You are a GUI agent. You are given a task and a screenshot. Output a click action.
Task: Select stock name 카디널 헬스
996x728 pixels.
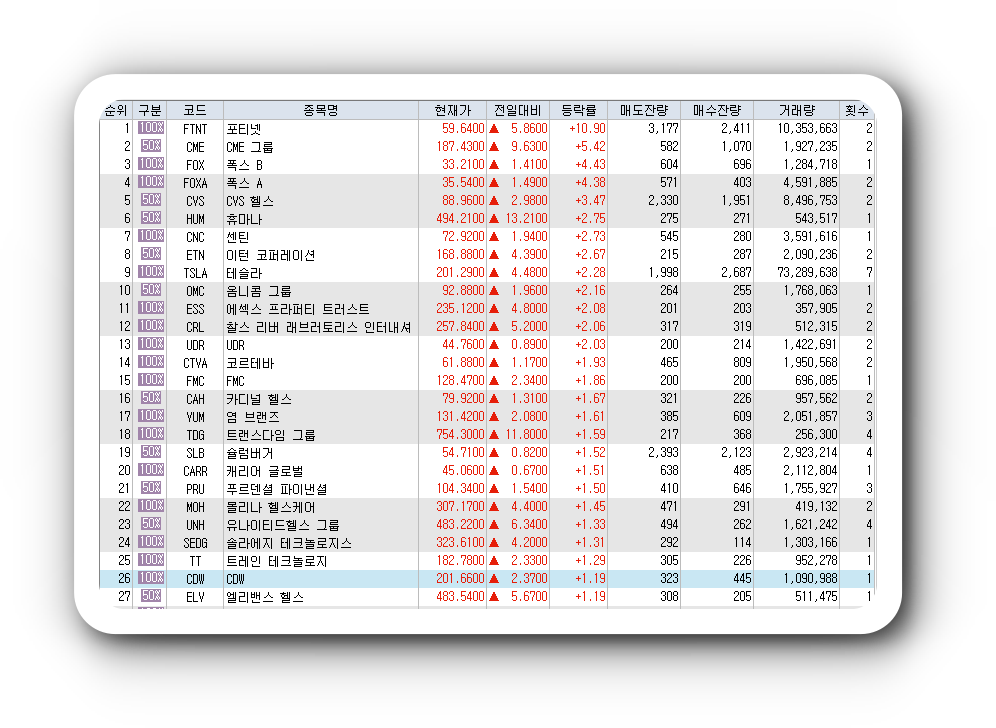point(259,399)
